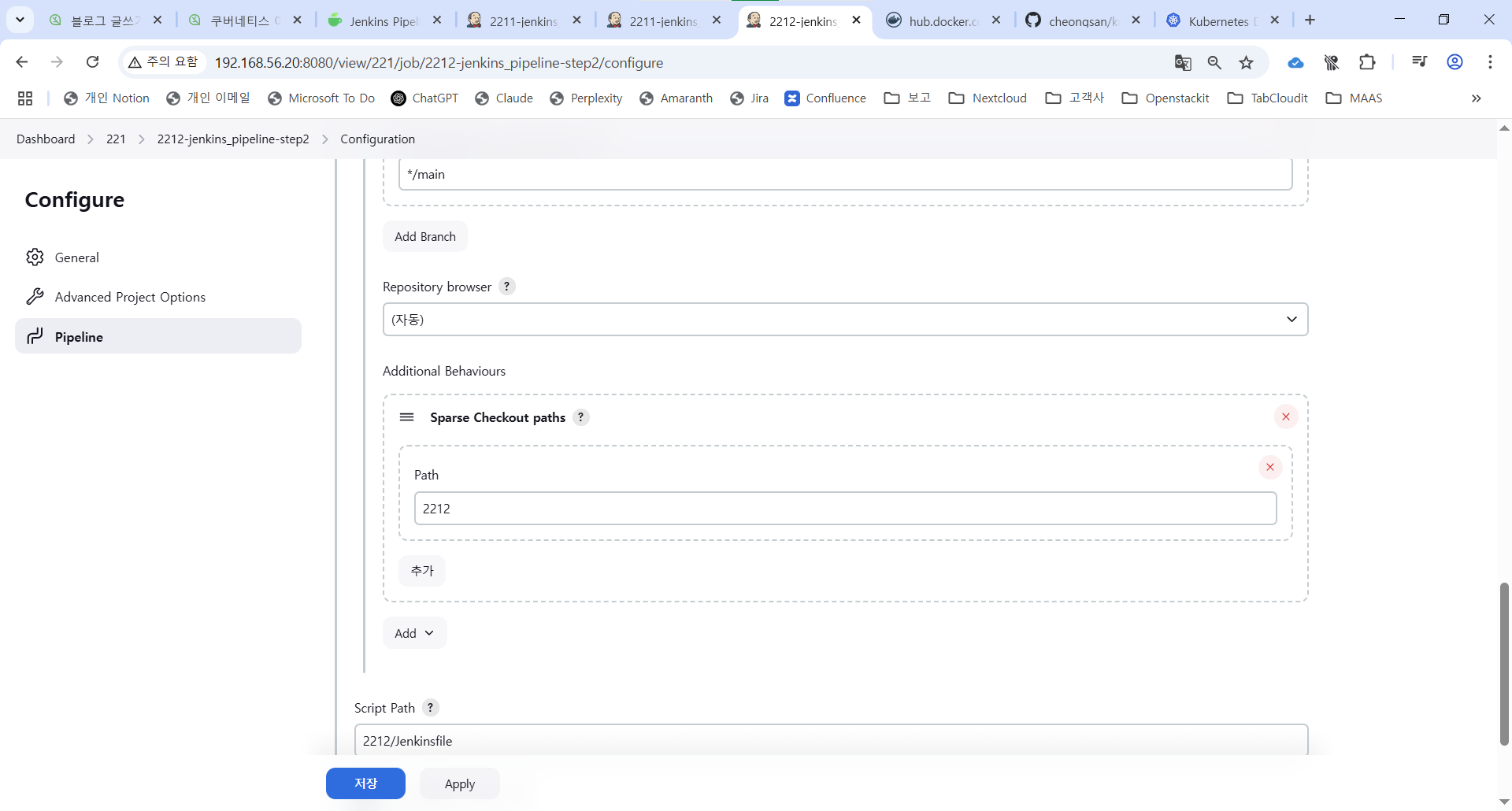This screenshot has width=1512, height=811.
Task: Click the branch specifier field with */main
Action: click(845, 174)
